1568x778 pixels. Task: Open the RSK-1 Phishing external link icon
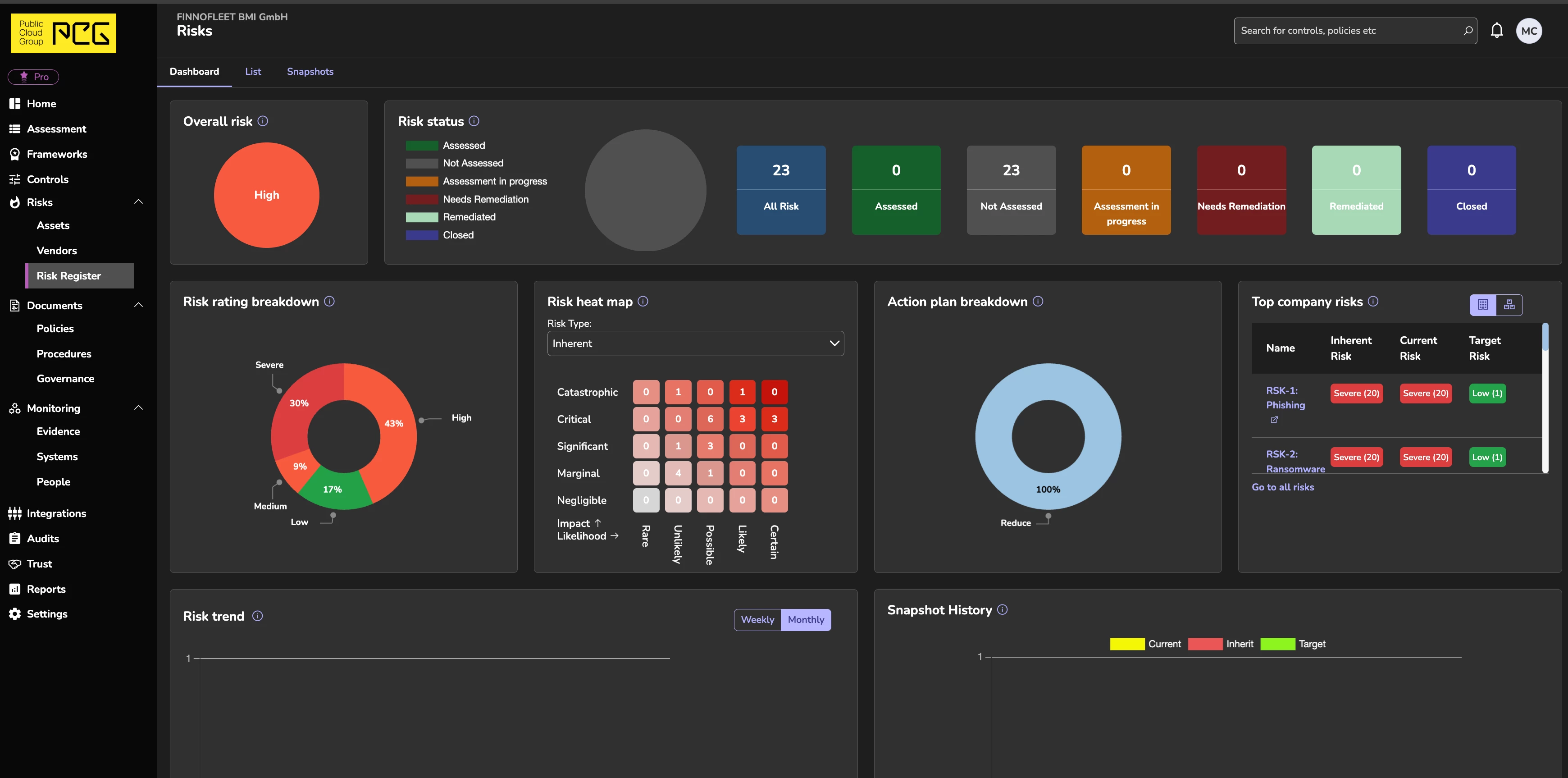click(1274, 420)
